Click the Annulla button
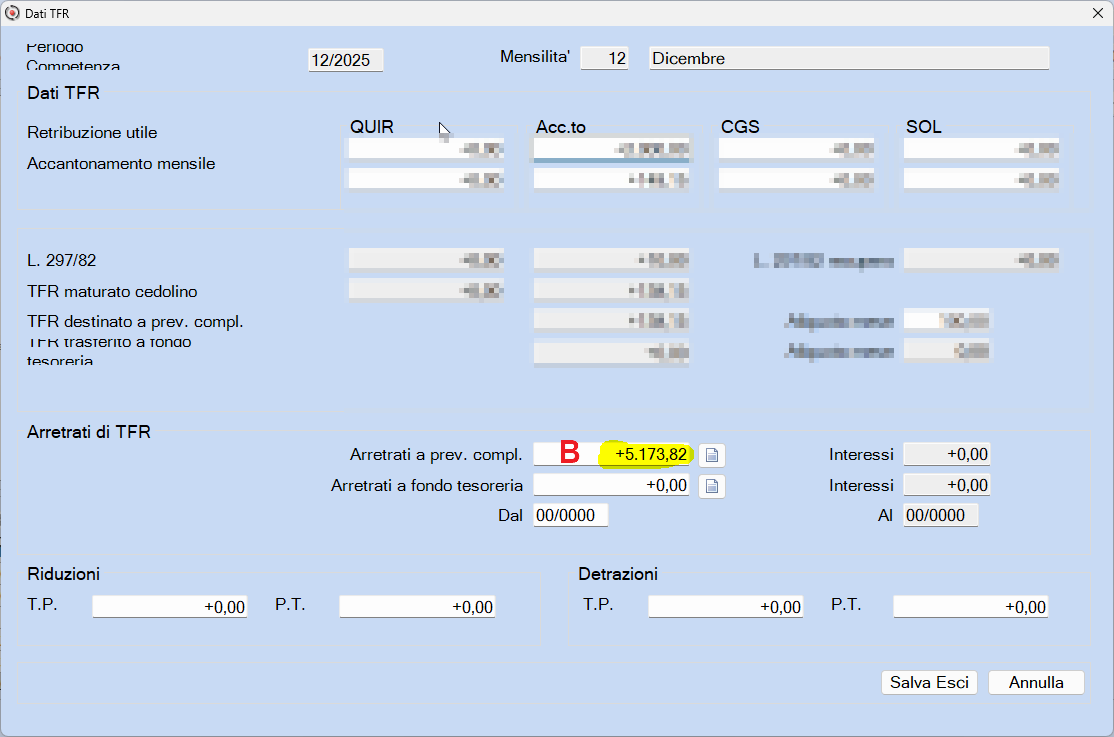 point(1036,682)
